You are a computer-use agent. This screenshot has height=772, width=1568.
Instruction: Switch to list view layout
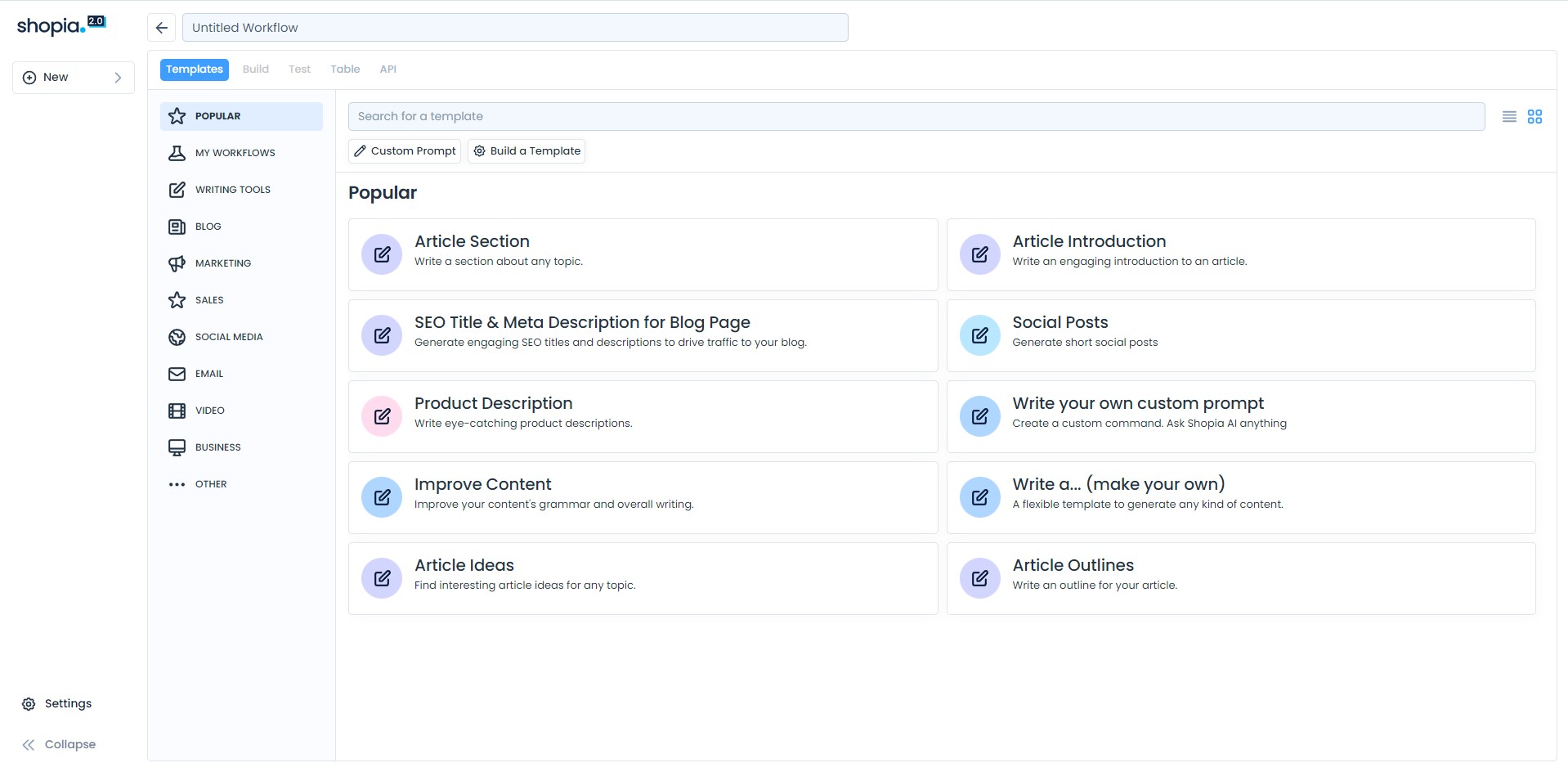(x=1509, y=117)
